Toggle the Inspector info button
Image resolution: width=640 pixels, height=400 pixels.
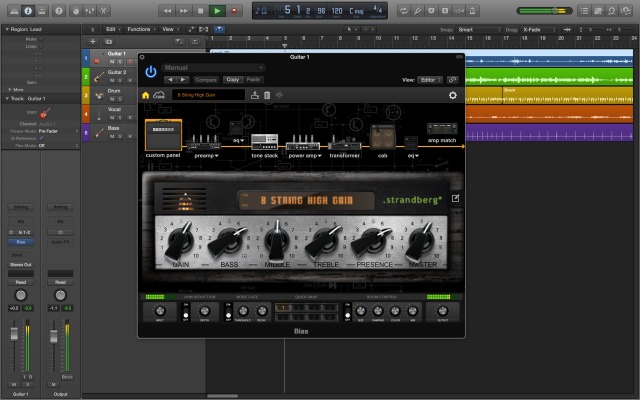click(x=28, y=11)
